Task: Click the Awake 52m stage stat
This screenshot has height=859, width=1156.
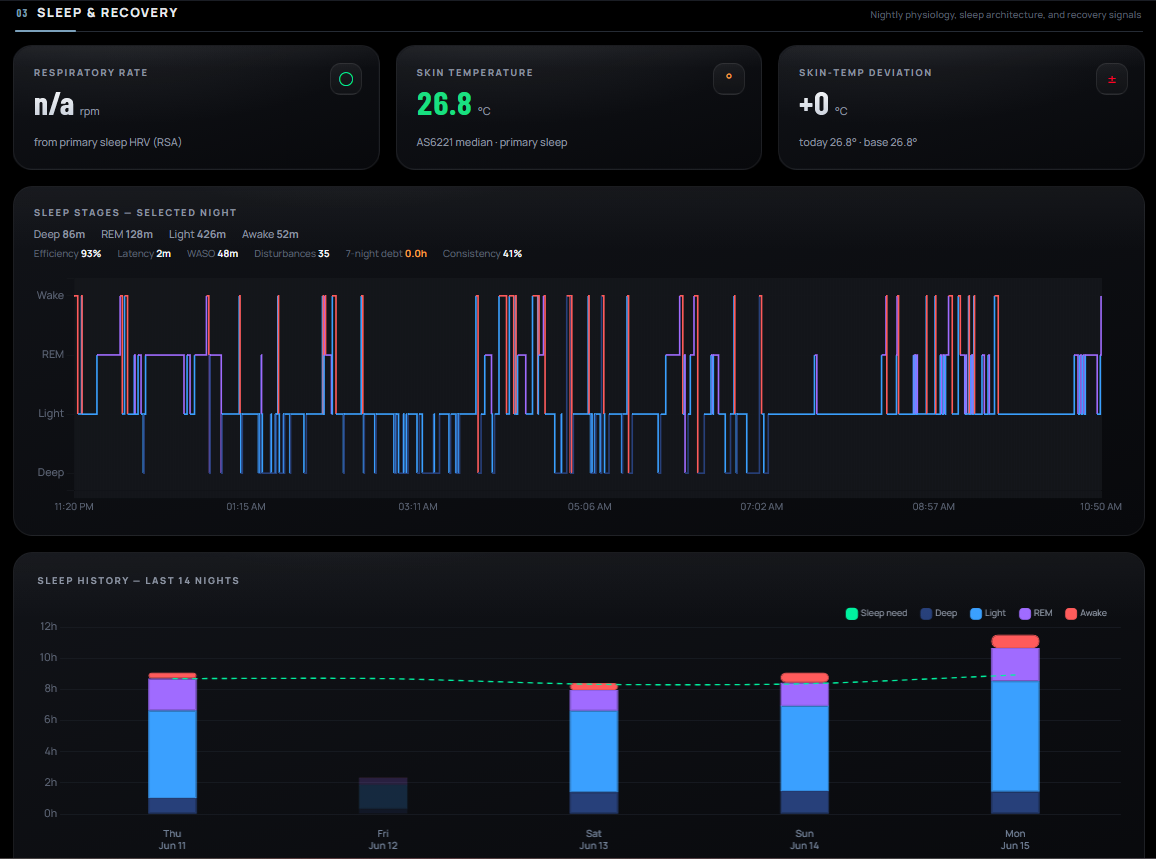Action: pyautogui.click(x=271, y=234)
